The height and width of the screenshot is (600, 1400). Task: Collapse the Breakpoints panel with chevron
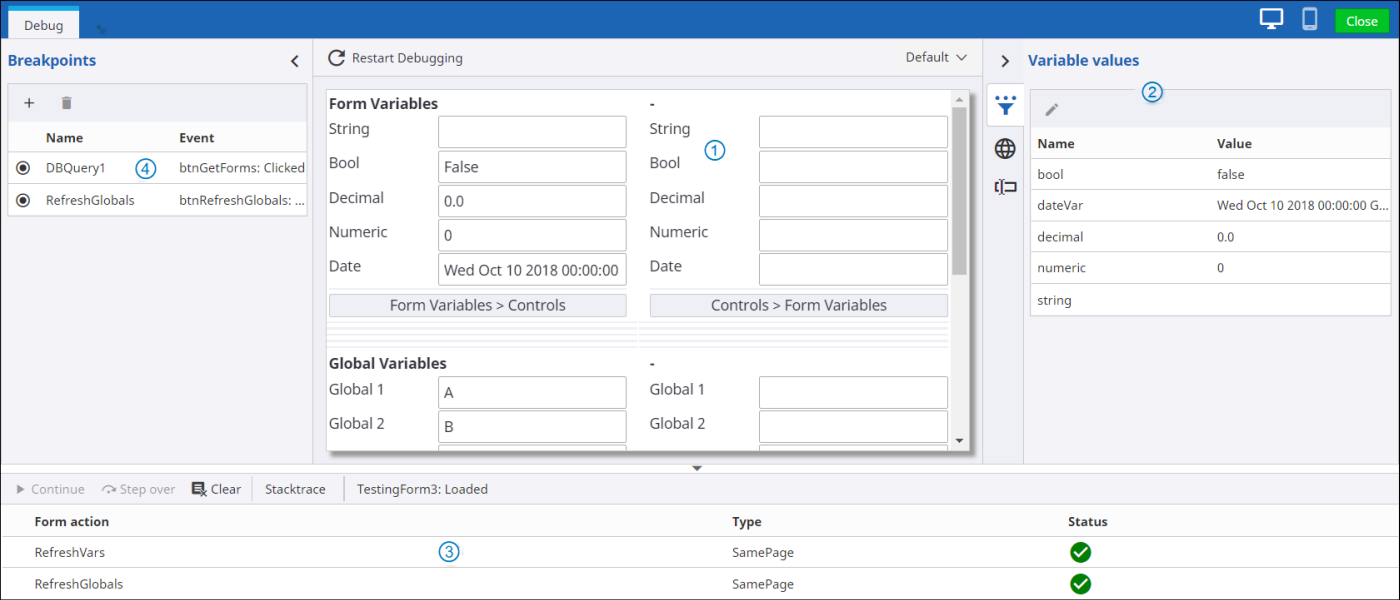294,61
